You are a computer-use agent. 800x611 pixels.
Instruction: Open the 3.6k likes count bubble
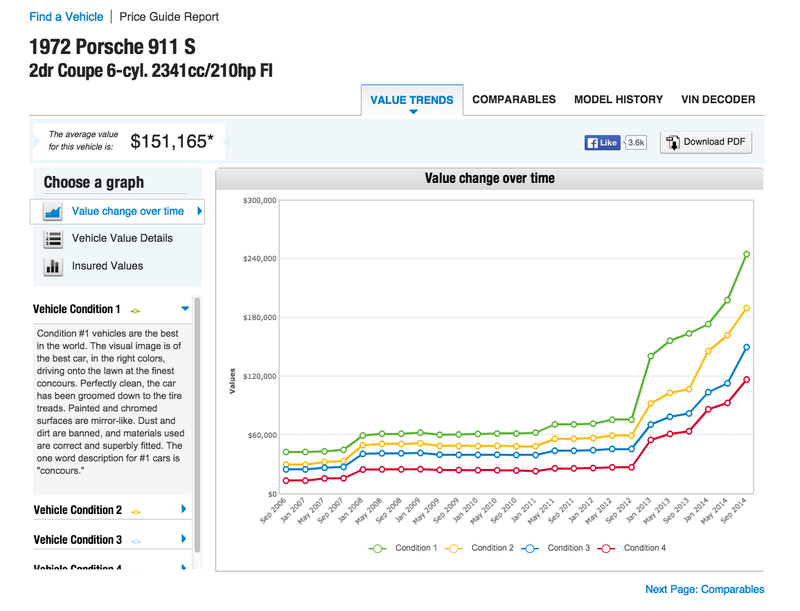(636, 142)
